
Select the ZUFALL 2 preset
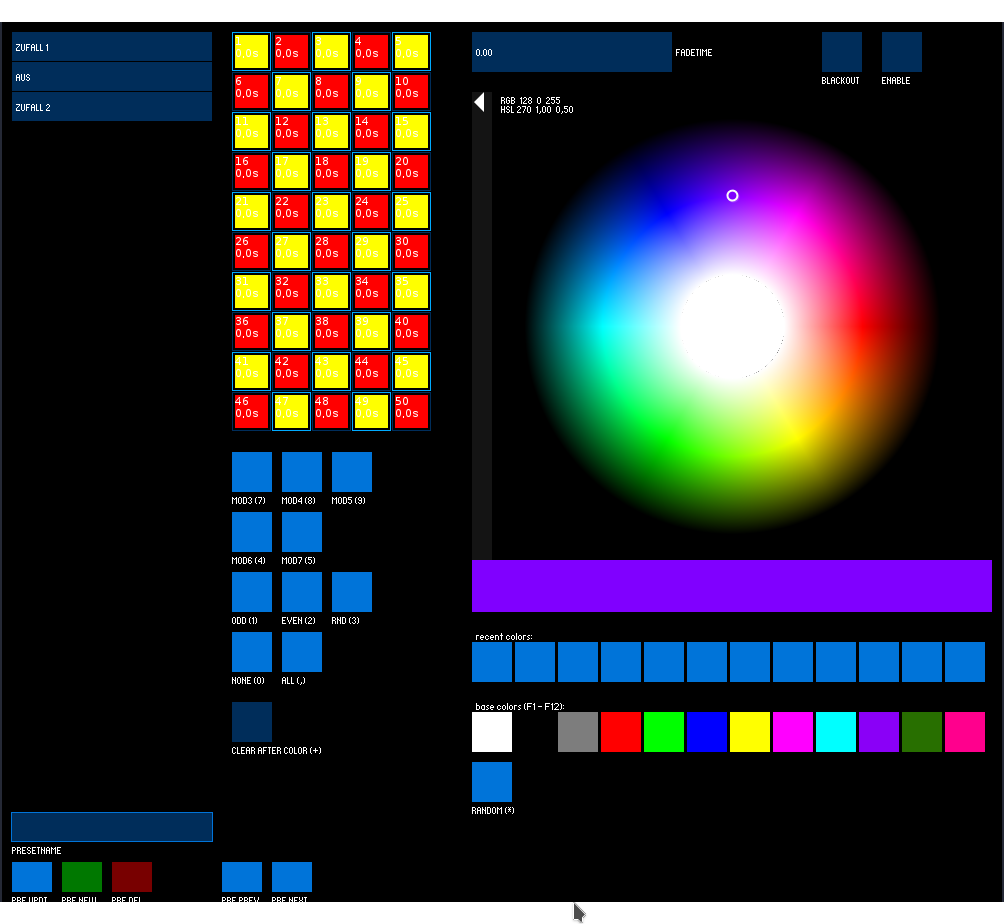click(111, 107)
